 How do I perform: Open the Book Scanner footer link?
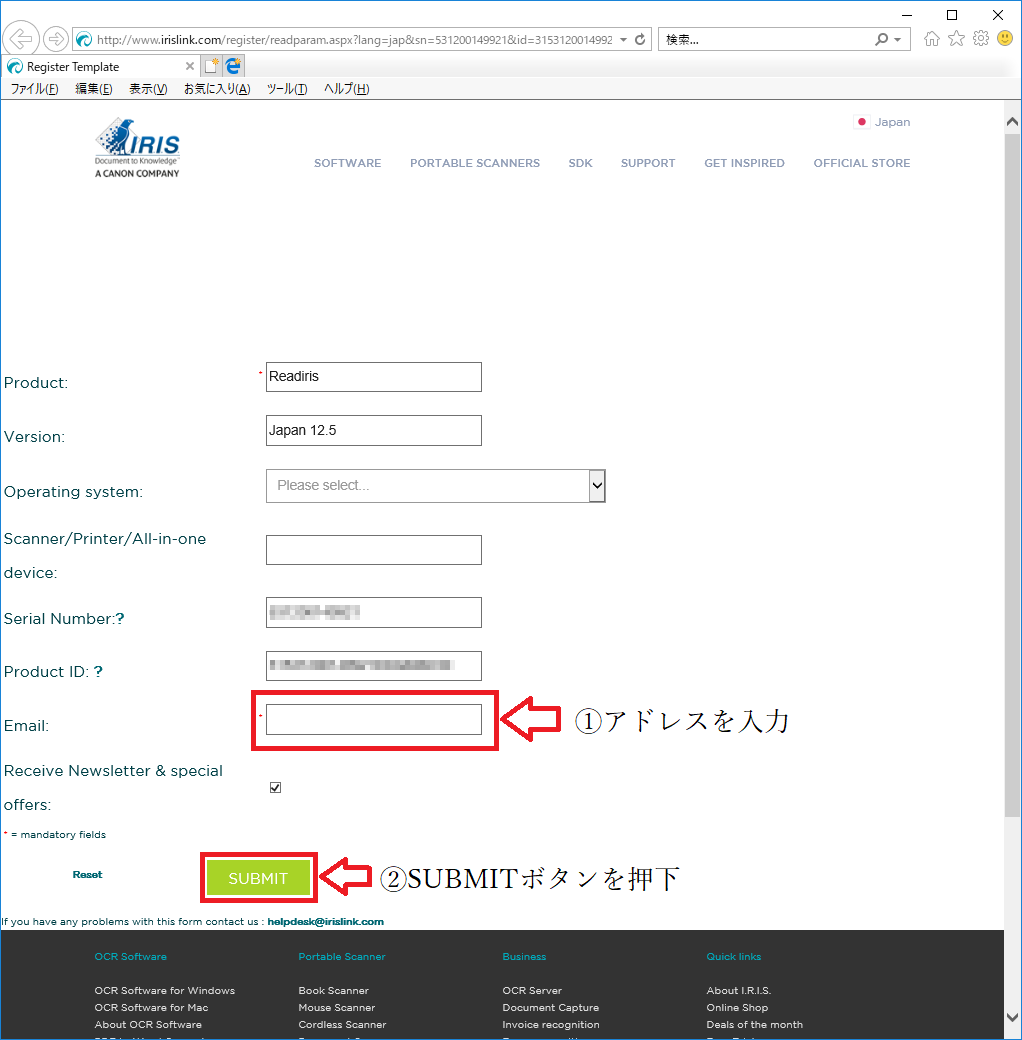pyautogui.click(x=334, y=990)
